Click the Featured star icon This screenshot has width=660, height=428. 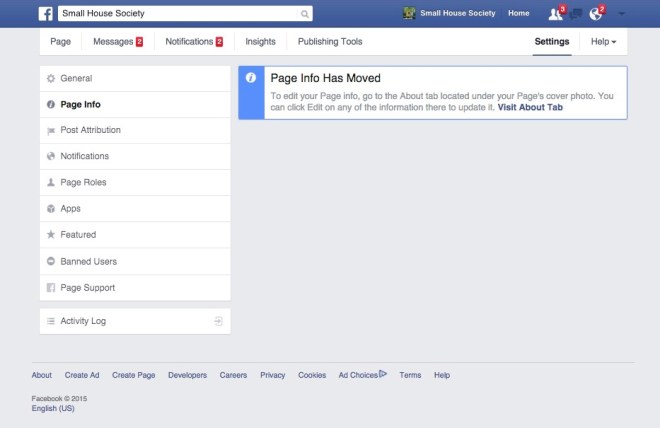pos(51,234)
